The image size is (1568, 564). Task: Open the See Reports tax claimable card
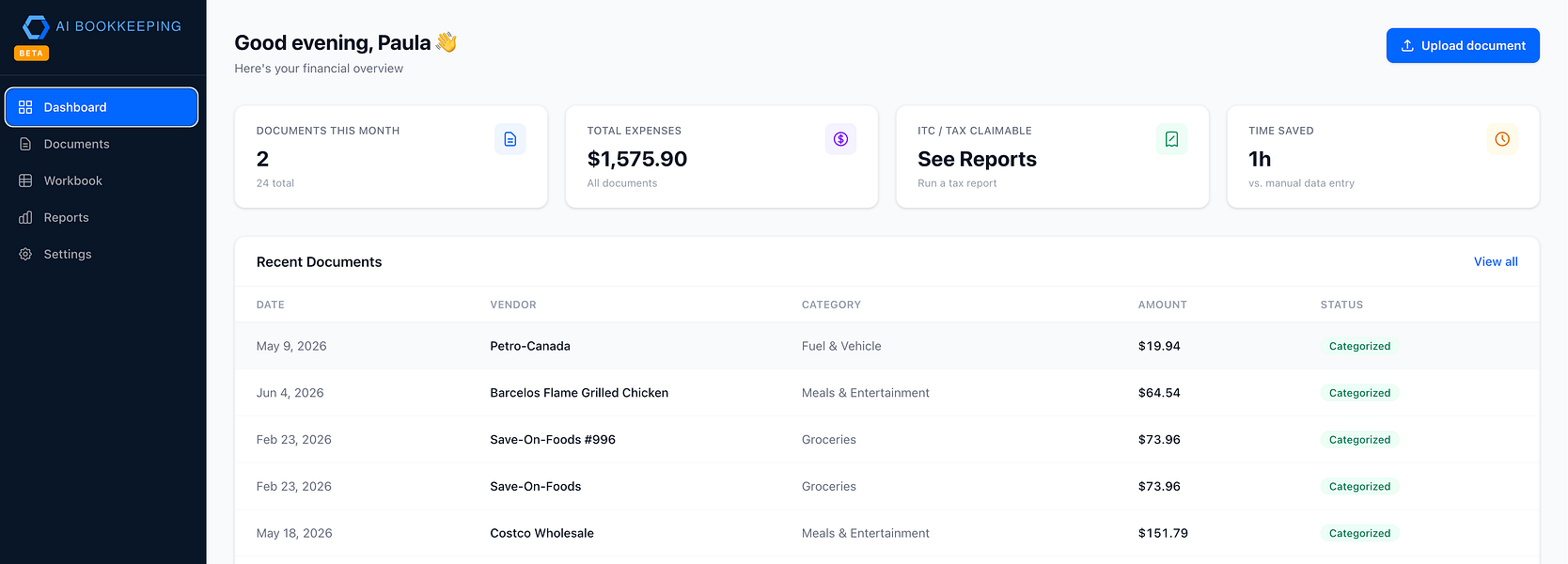pyautogui.click(x=1052, y=156)
